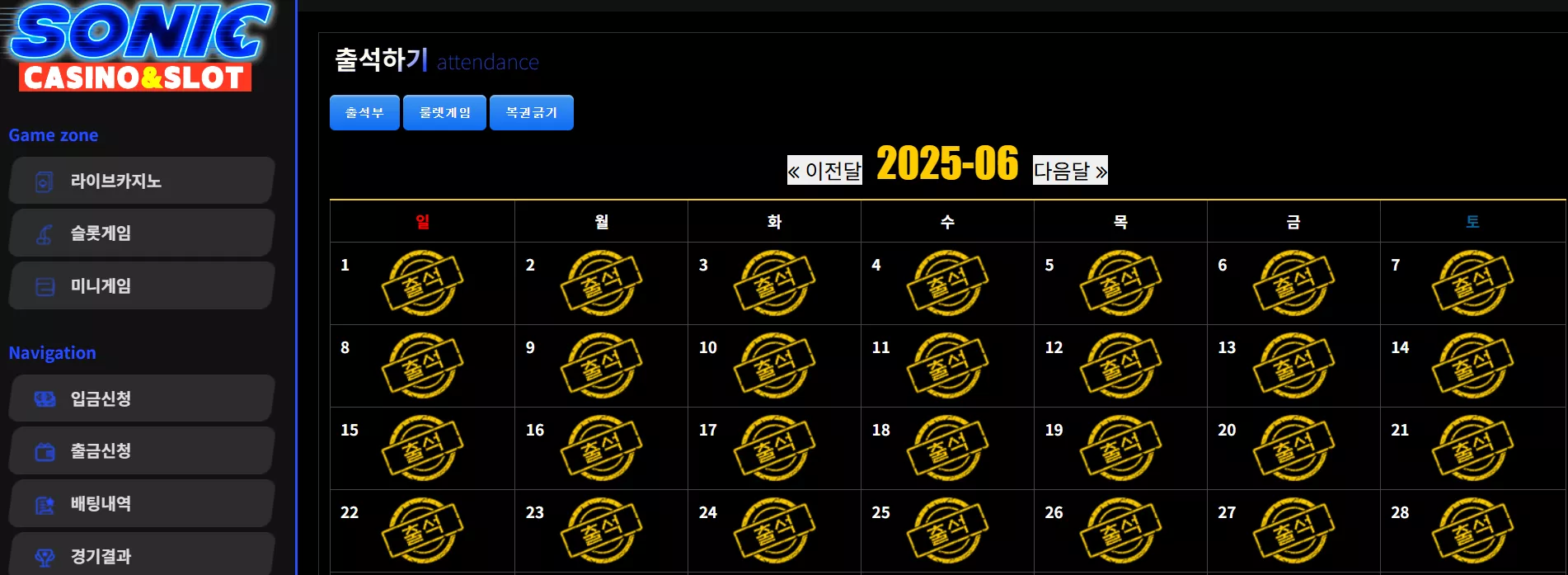Click the attendance stamp on day 1

point(423,283)
